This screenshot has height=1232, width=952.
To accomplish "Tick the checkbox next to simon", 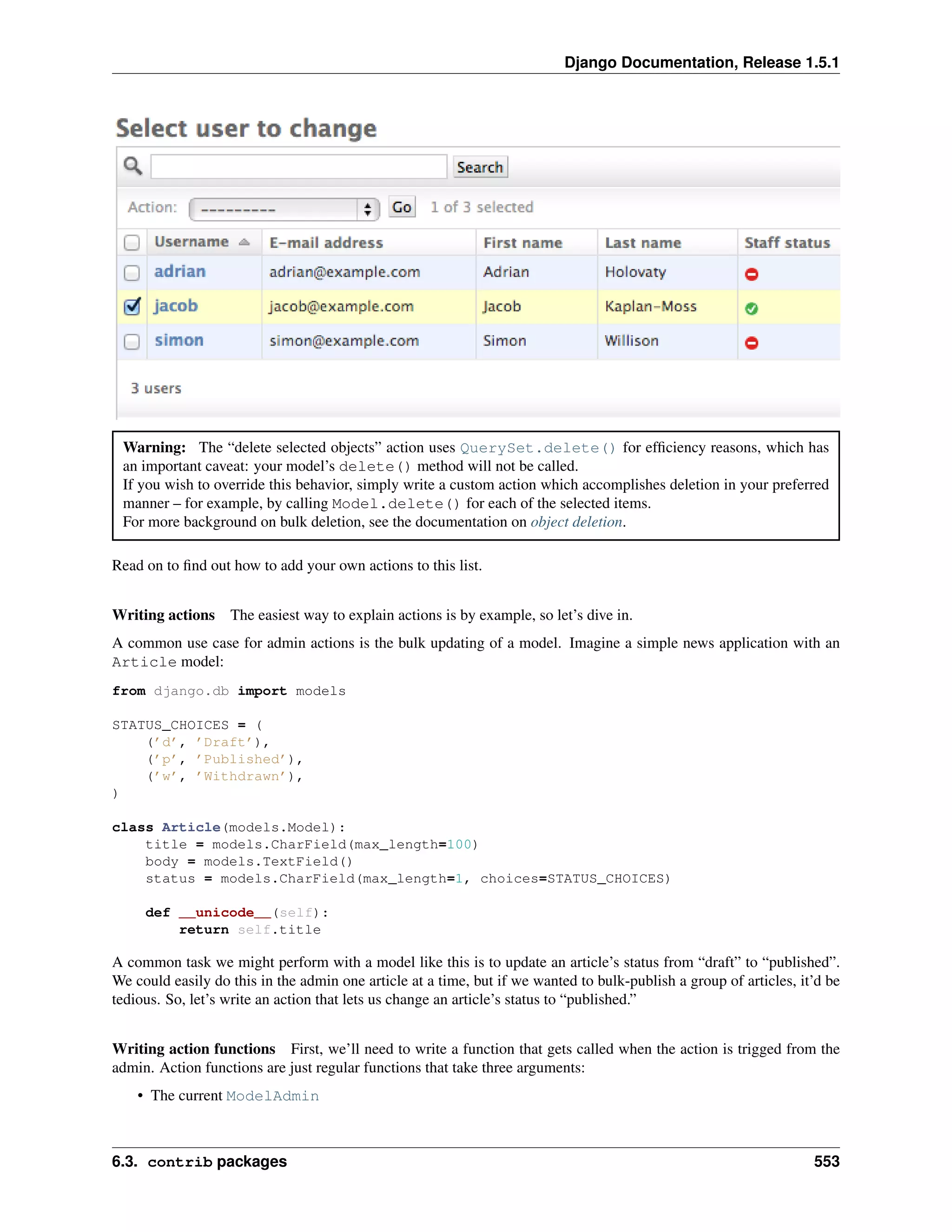I will pos(132,342).
